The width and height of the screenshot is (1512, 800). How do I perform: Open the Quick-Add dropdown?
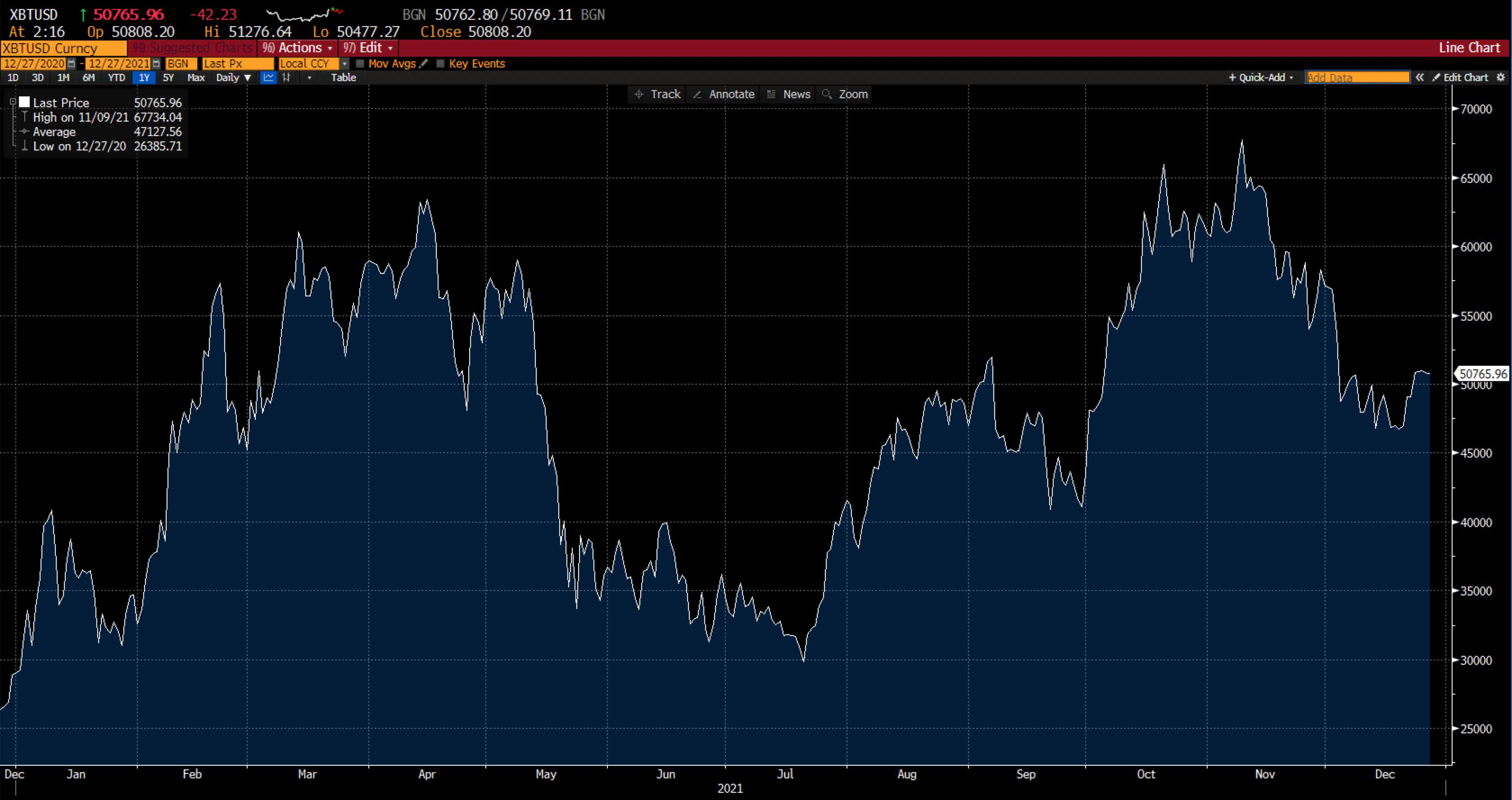click(x=1259, y=77)
